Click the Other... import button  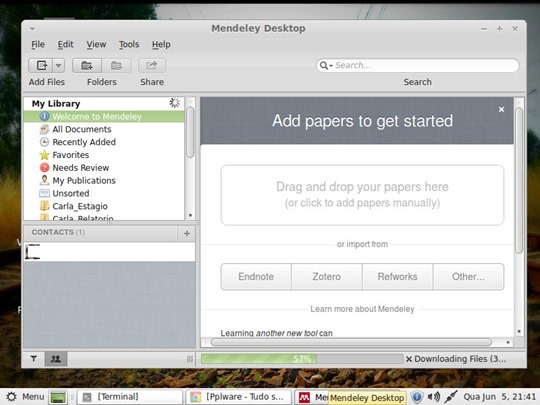pos(468,277)
